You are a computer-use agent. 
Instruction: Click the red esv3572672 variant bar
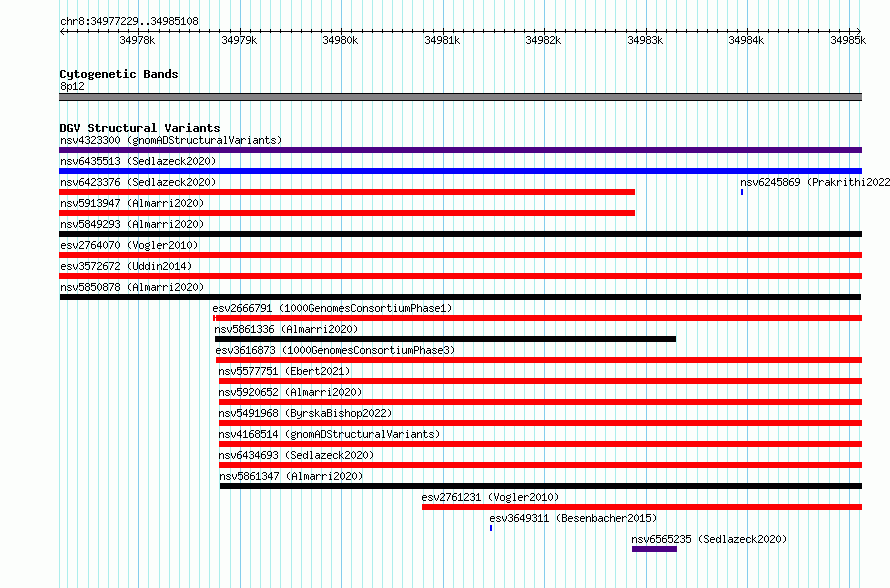[x=460, y=276]
